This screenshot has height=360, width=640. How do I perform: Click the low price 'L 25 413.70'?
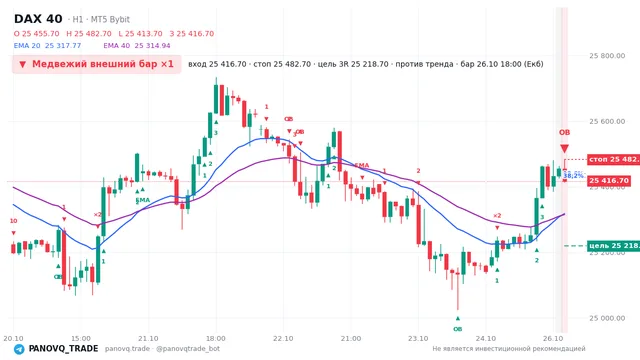(140, 34)
